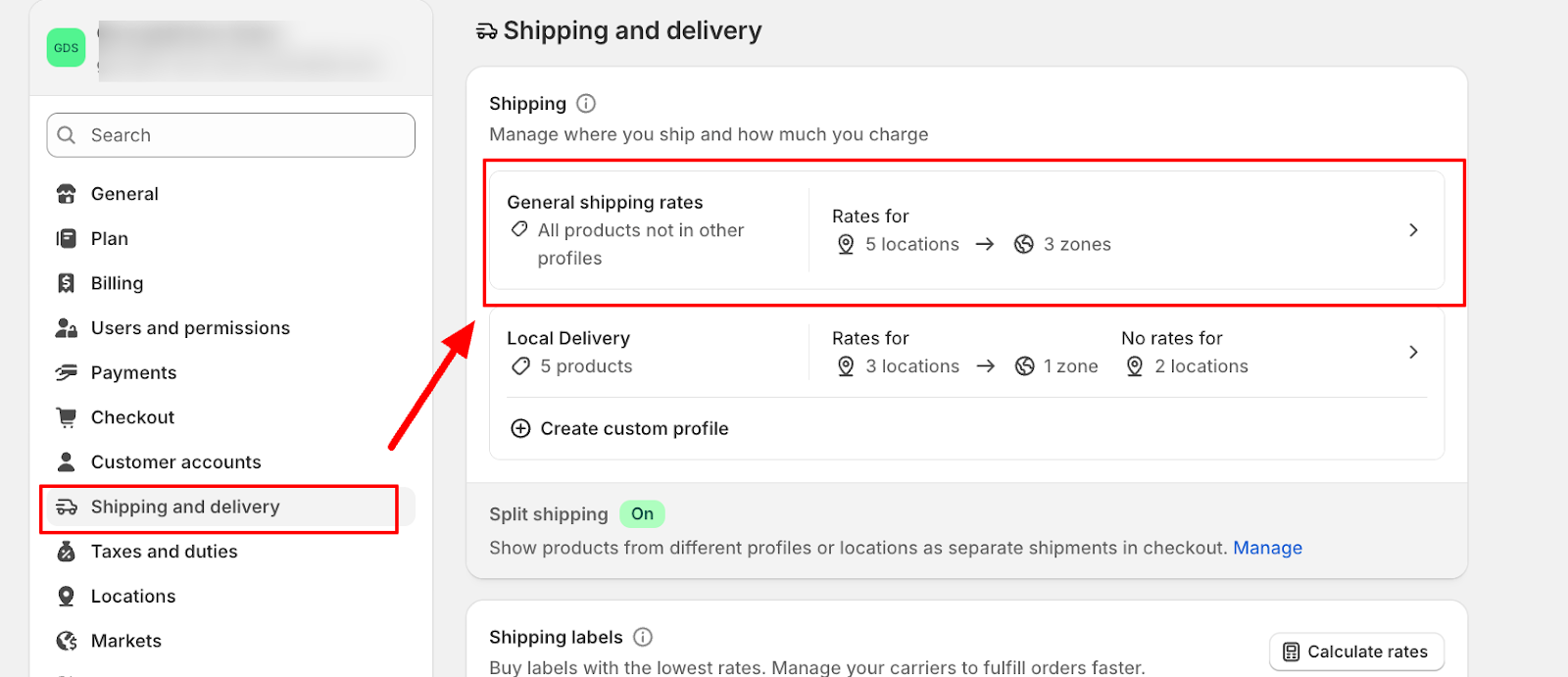Click the Manage split shipping link
Viewport: 1568px width, 677px height.
1267,548
